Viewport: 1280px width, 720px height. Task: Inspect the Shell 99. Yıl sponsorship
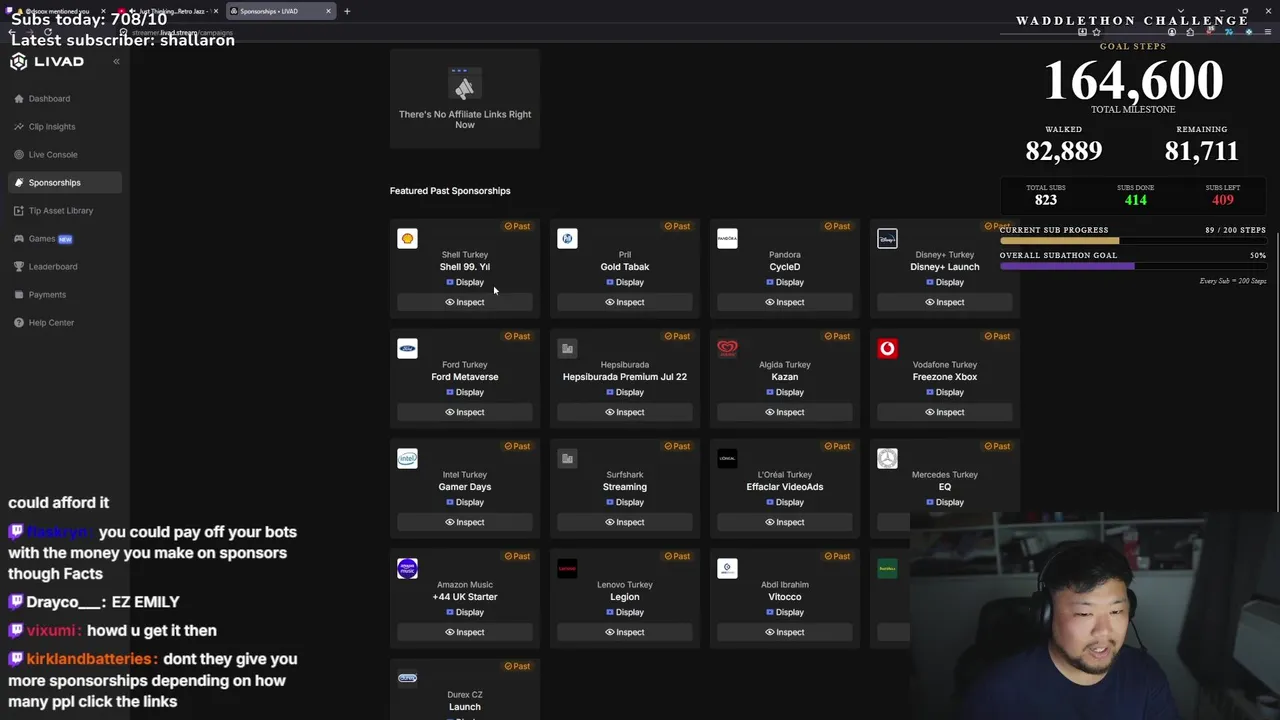[465, 302]
